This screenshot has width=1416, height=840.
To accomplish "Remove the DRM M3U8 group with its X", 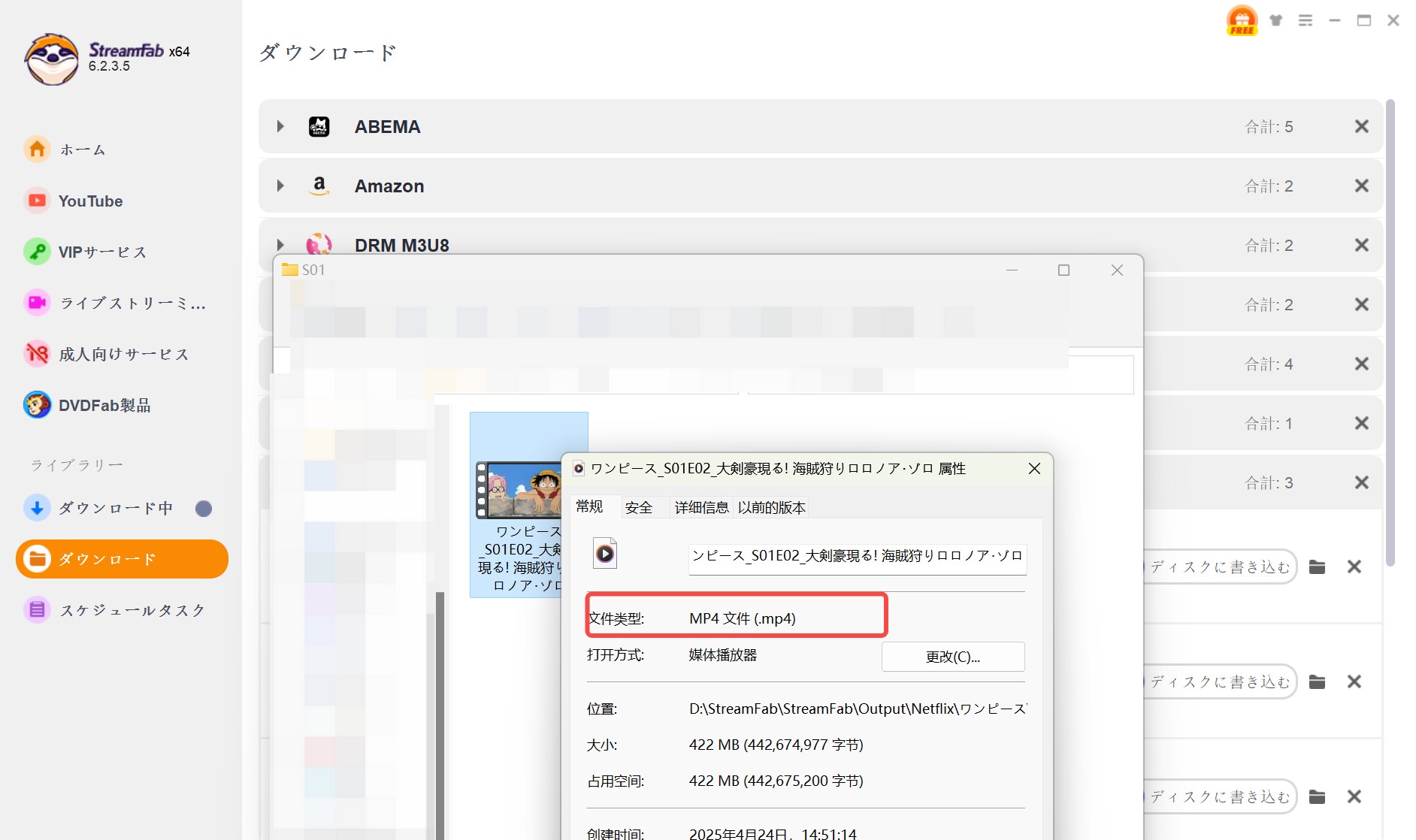I will [1362, 245].
